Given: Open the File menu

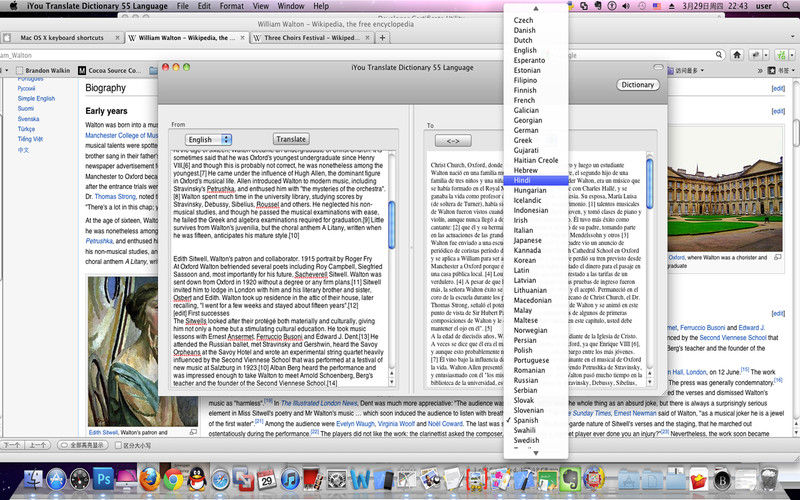Looking at the screenshot, I should [x=182, y=6].
